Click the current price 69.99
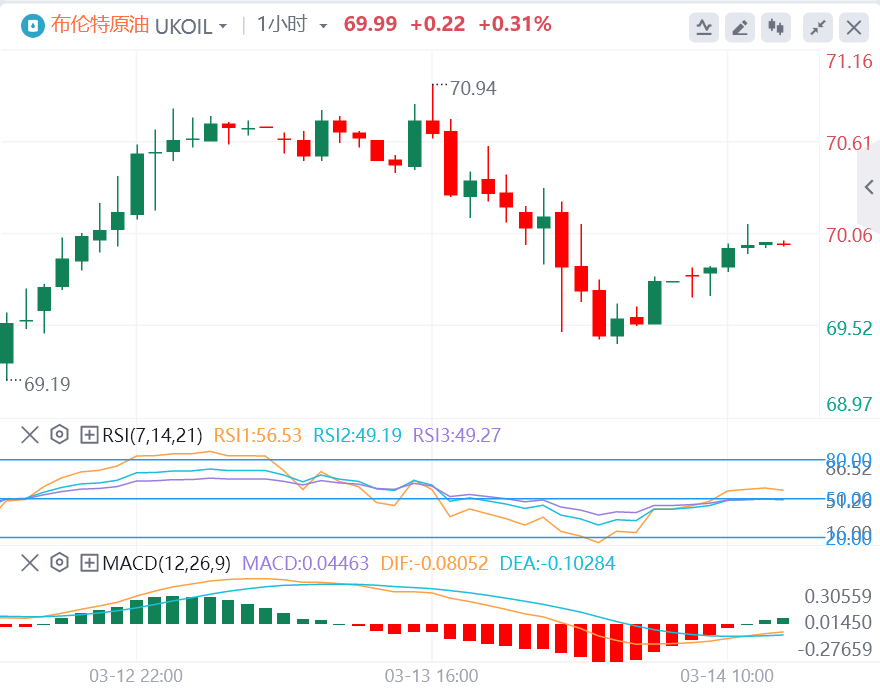The width and height of the screenshot is (880, 691). tap(370, 24)
